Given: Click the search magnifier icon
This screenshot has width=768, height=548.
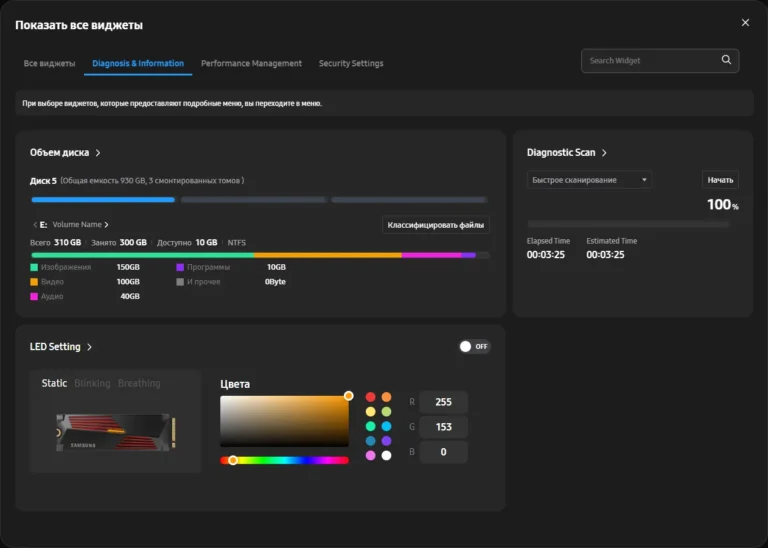Looking at the screenshot, I should (x=726, y=60).
